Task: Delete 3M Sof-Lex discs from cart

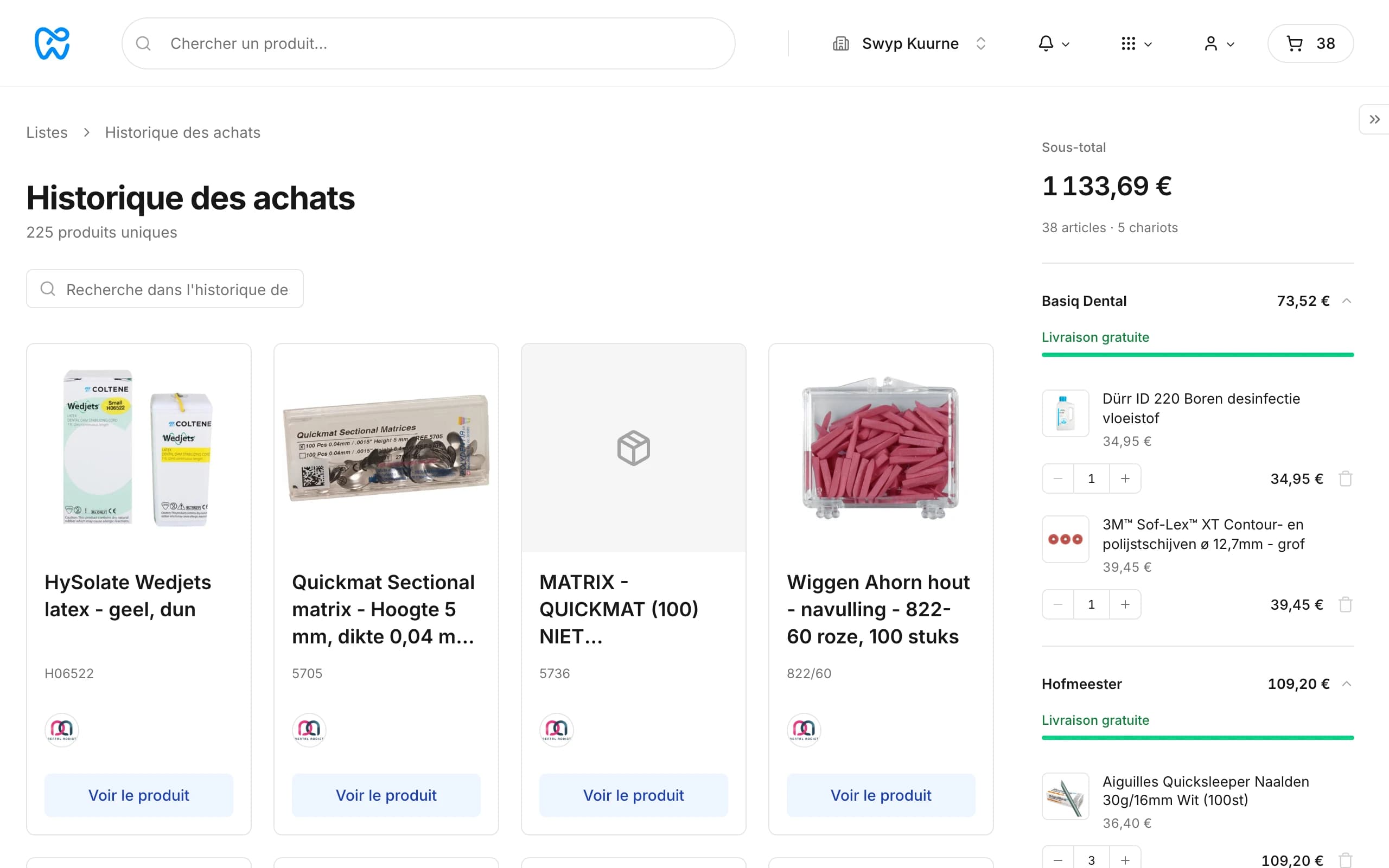Action: click(x=1346, y=604)
